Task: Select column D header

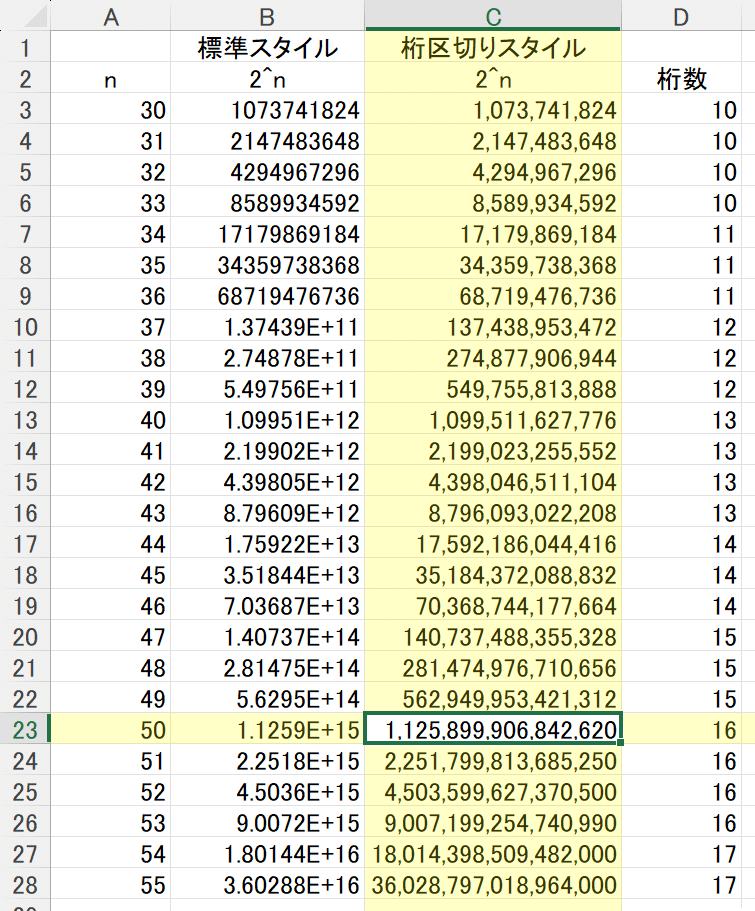Action: point(681,16)
